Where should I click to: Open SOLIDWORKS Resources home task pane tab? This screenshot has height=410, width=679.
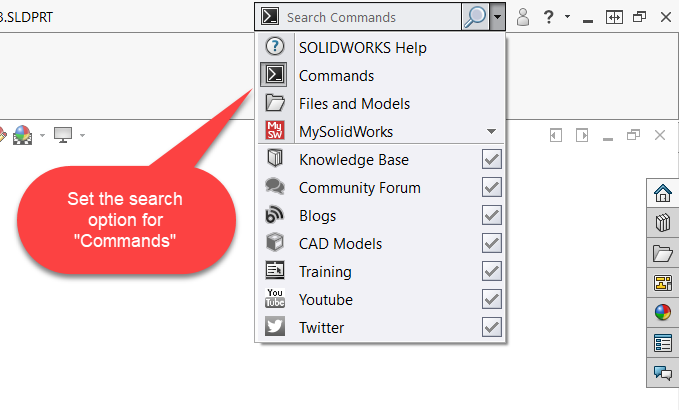pos(661,193)
